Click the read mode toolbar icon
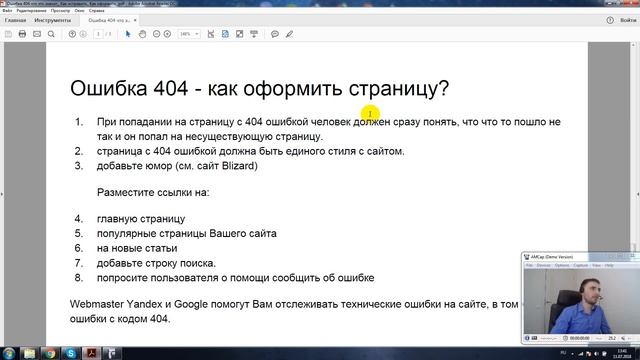640x360 pixels. pyautogui.click(x=254, y=34)
